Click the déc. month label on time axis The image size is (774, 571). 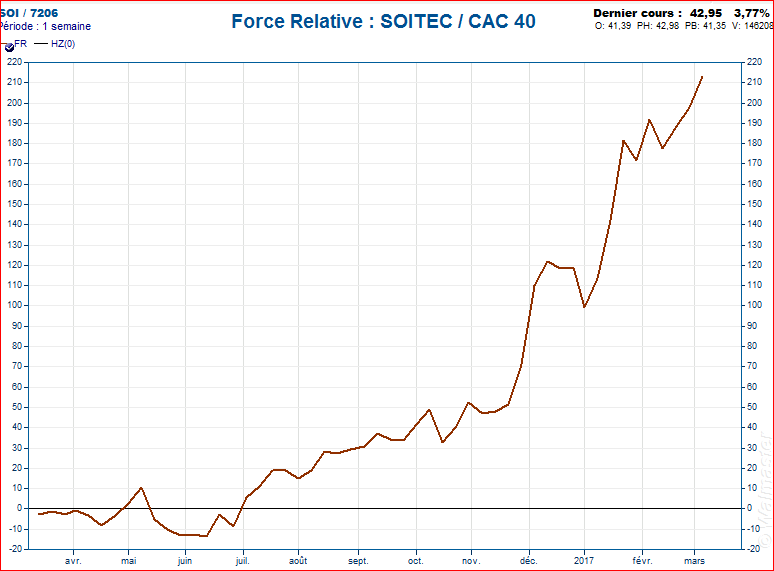click(529, 561)
